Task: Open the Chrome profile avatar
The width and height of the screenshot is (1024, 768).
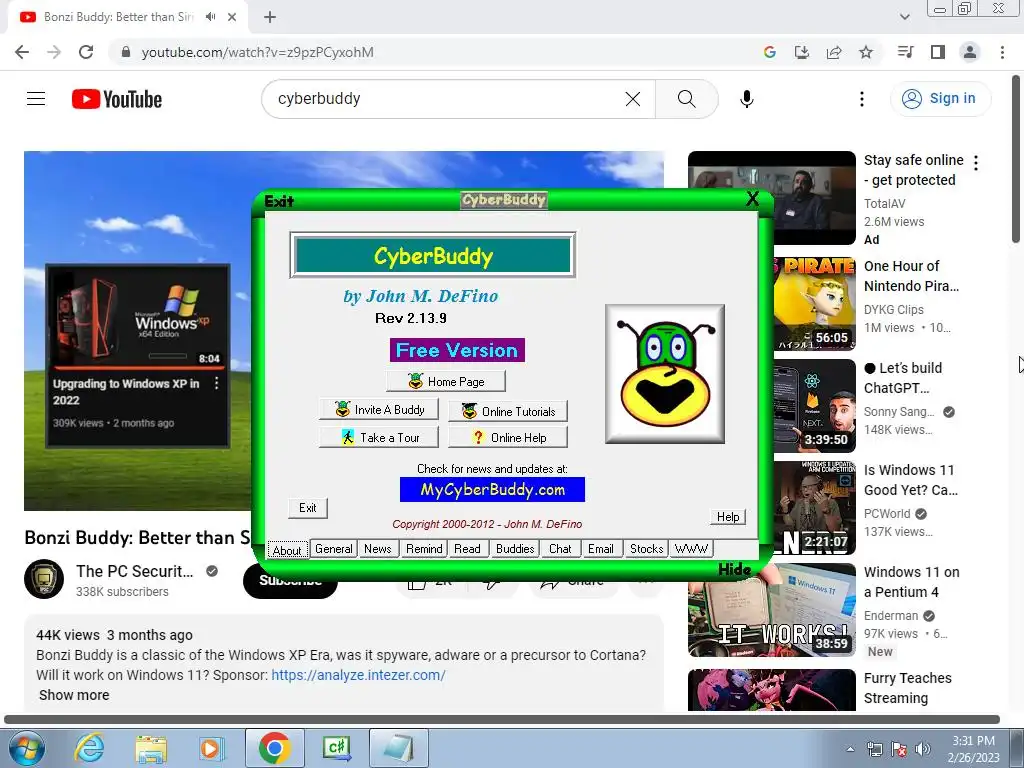Action: tap(970, 52)
